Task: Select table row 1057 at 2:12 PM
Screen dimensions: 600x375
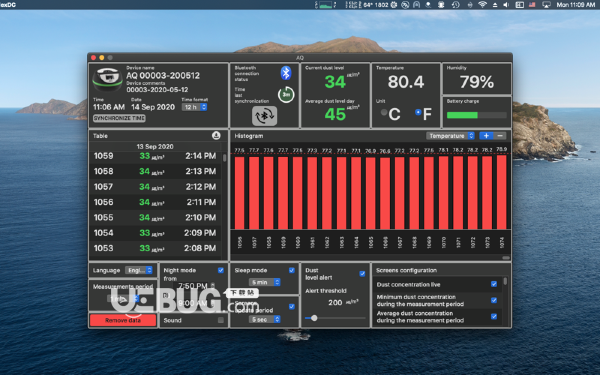Action: coord(155,187)
